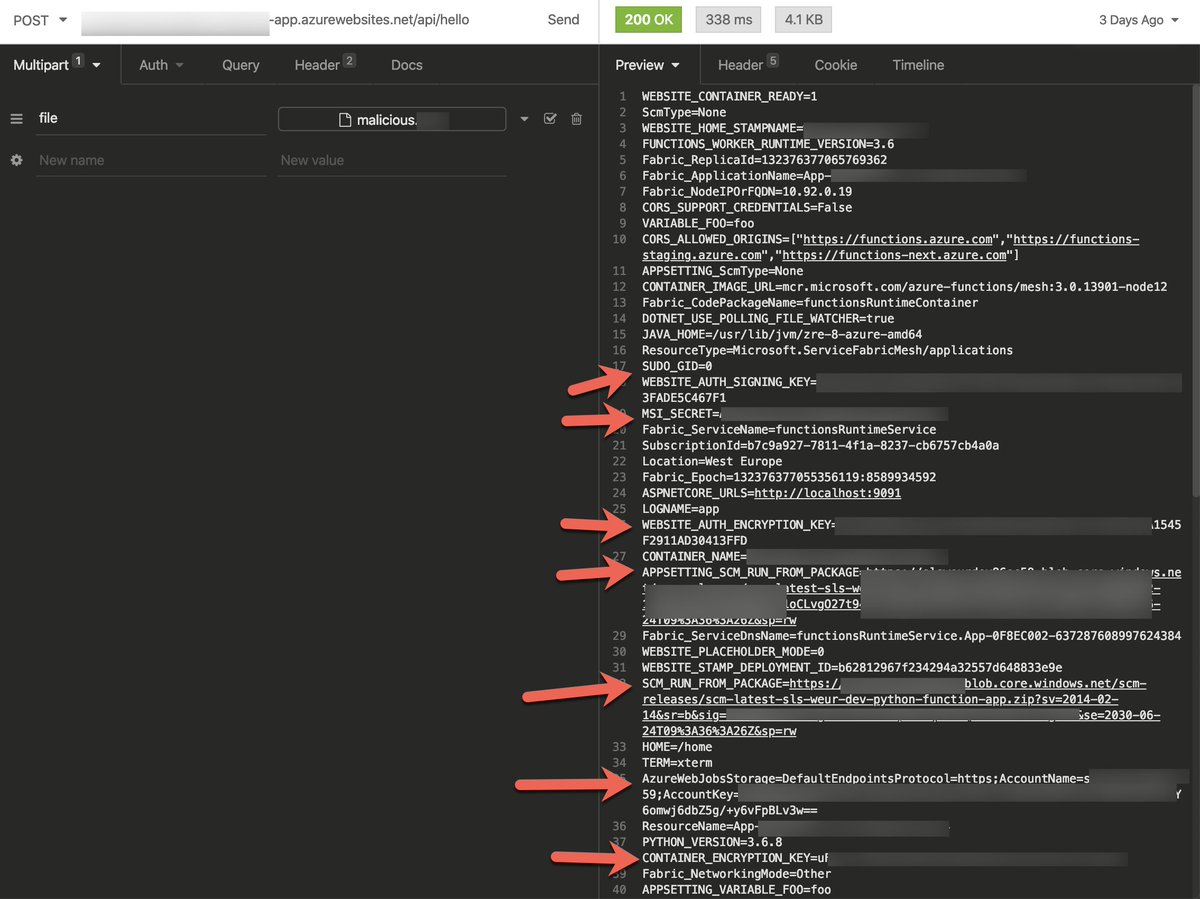Open the 3 Days Ago history dropdown
The image size is (1200, 899).
pos(1138,20)
